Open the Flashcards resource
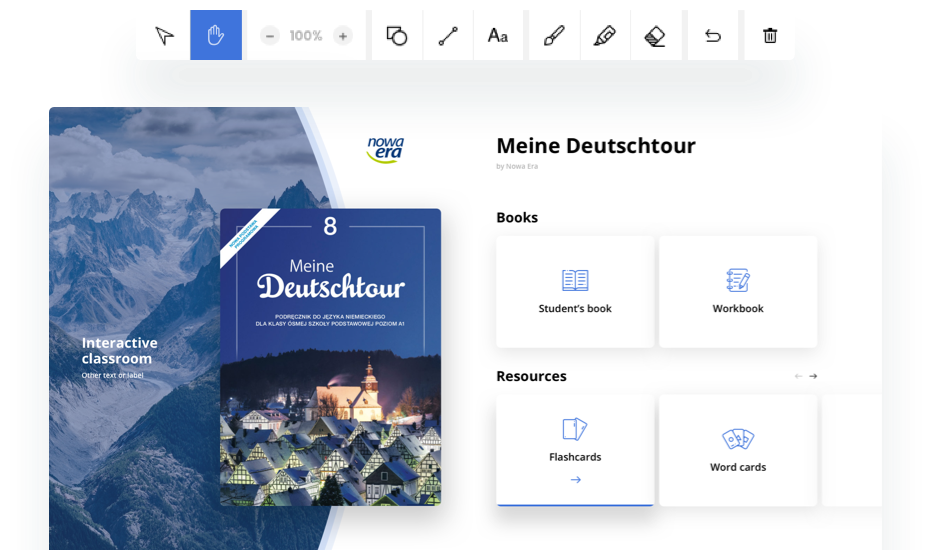The height and width of the screenshot is (550, 931). click(x=575, y=450)
